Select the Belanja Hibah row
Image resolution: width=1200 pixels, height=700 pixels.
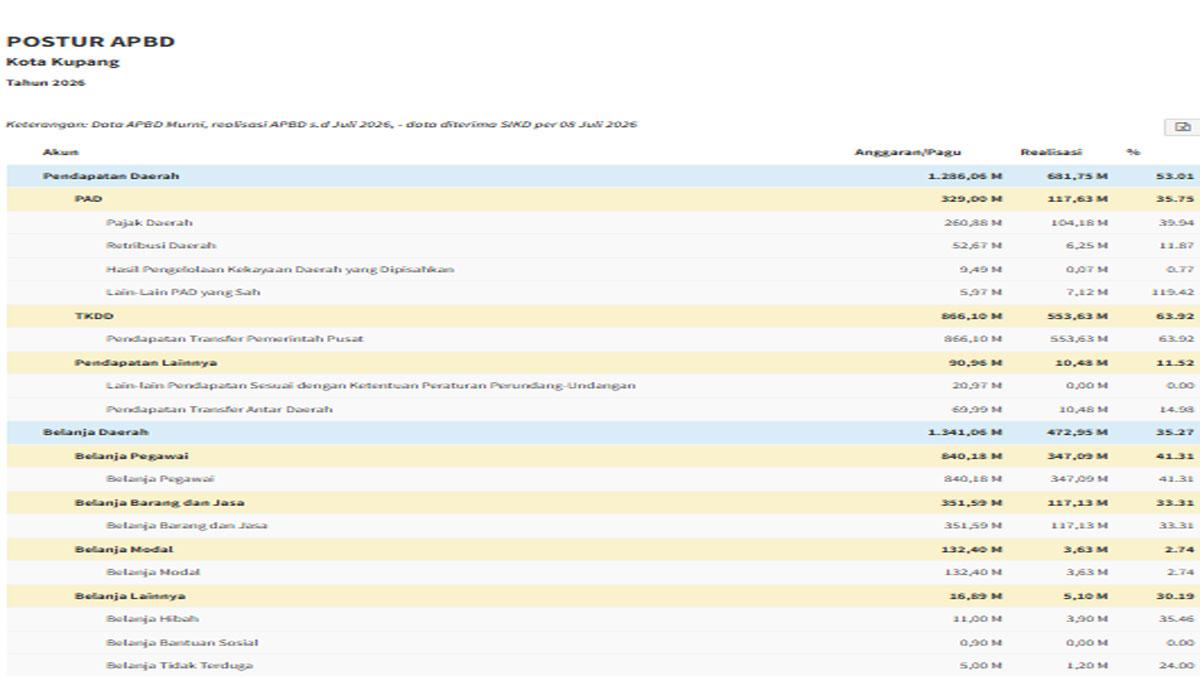(603, 619)
